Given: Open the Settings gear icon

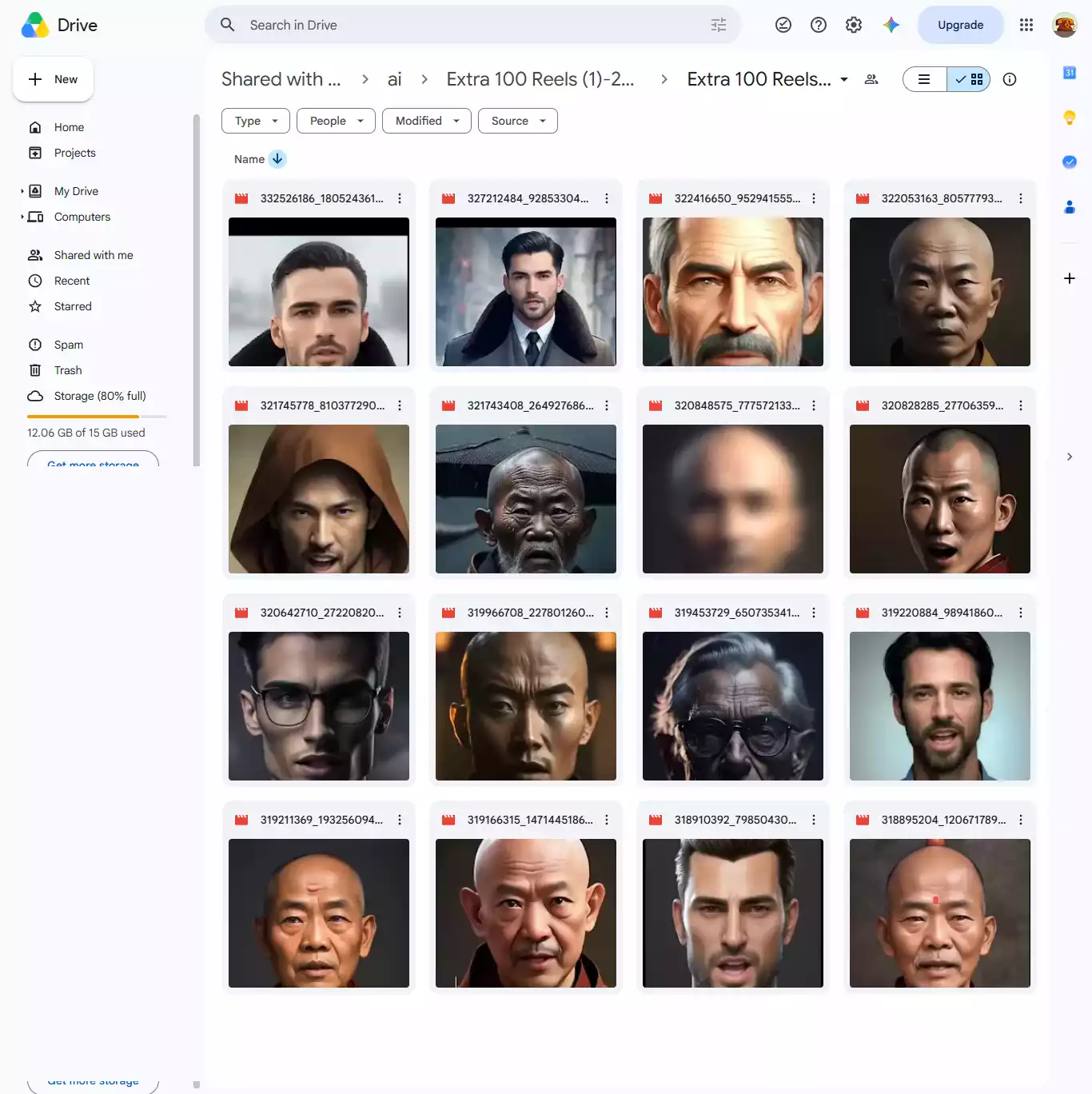Looking at the screenshot, I should [854, 25].
